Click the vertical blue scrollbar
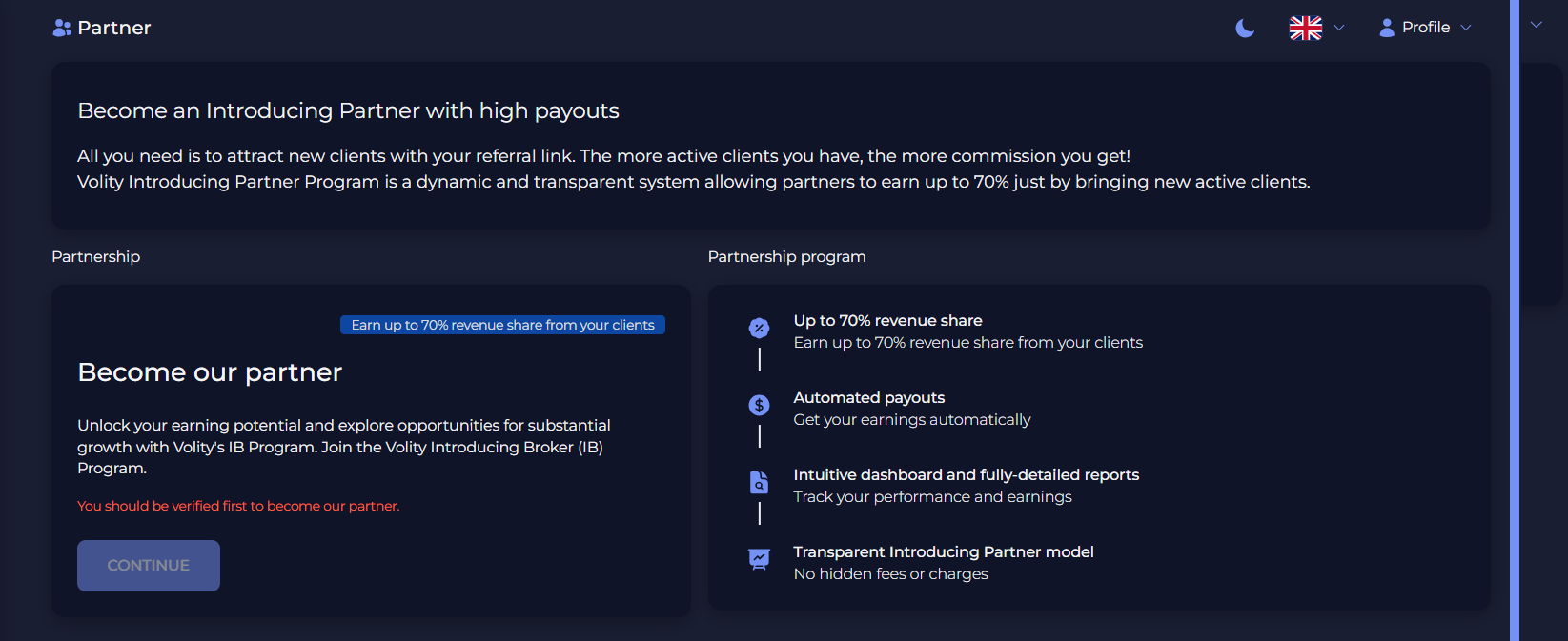The height and width of the screenshot is (641, 1568). click(x=1515, y=320)
